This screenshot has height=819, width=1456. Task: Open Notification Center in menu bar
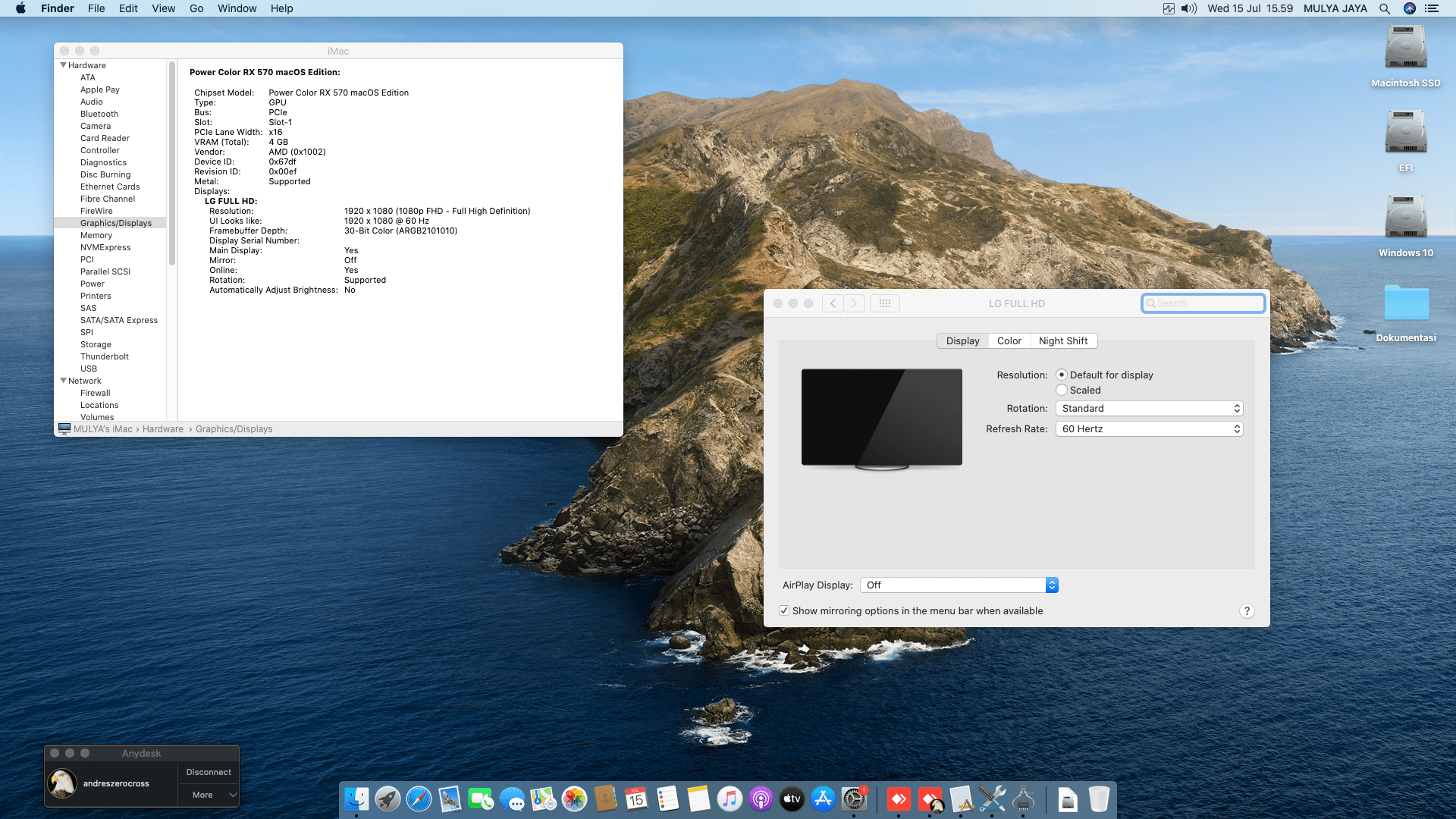tap(1432, 8)
